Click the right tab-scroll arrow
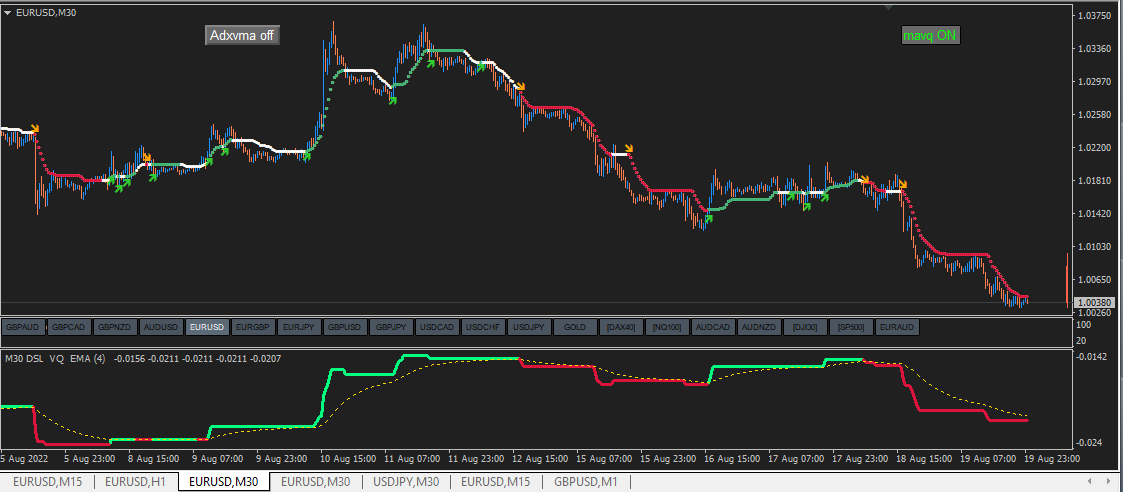1123x492 pixels. (x=1109, y=481)
